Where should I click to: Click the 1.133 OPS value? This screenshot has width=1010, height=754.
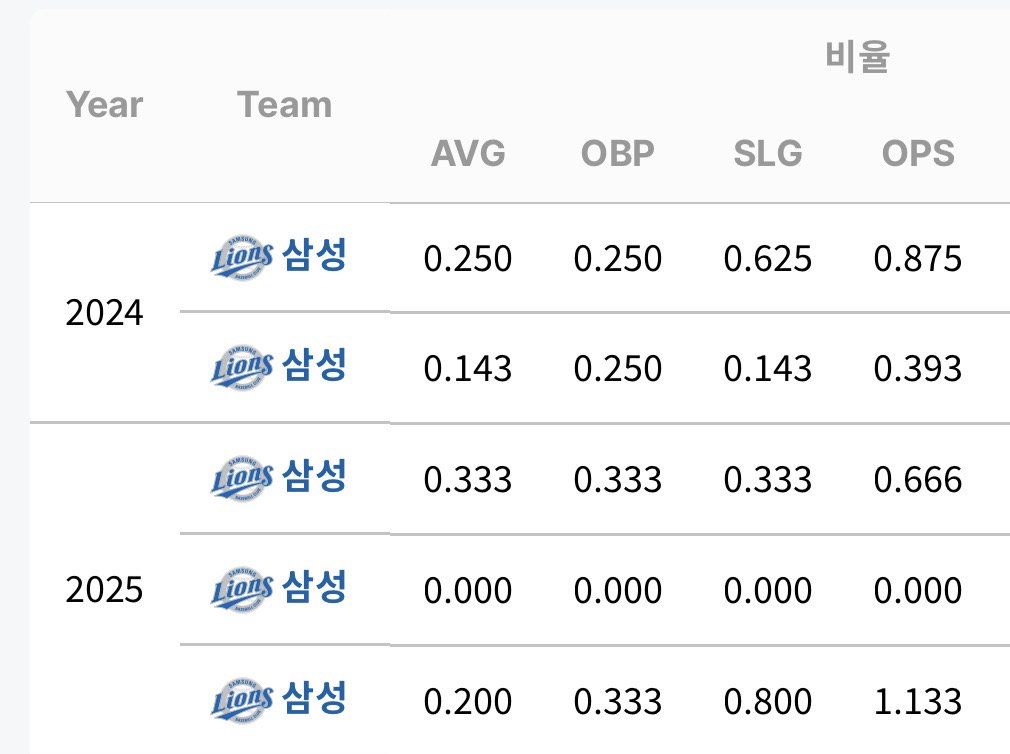[918, 701]
